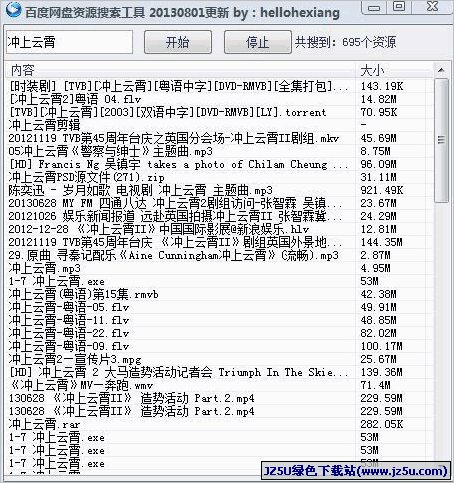Click the vertical scrollbar thumb
454x483 pixels.
[x=441, y=140]
